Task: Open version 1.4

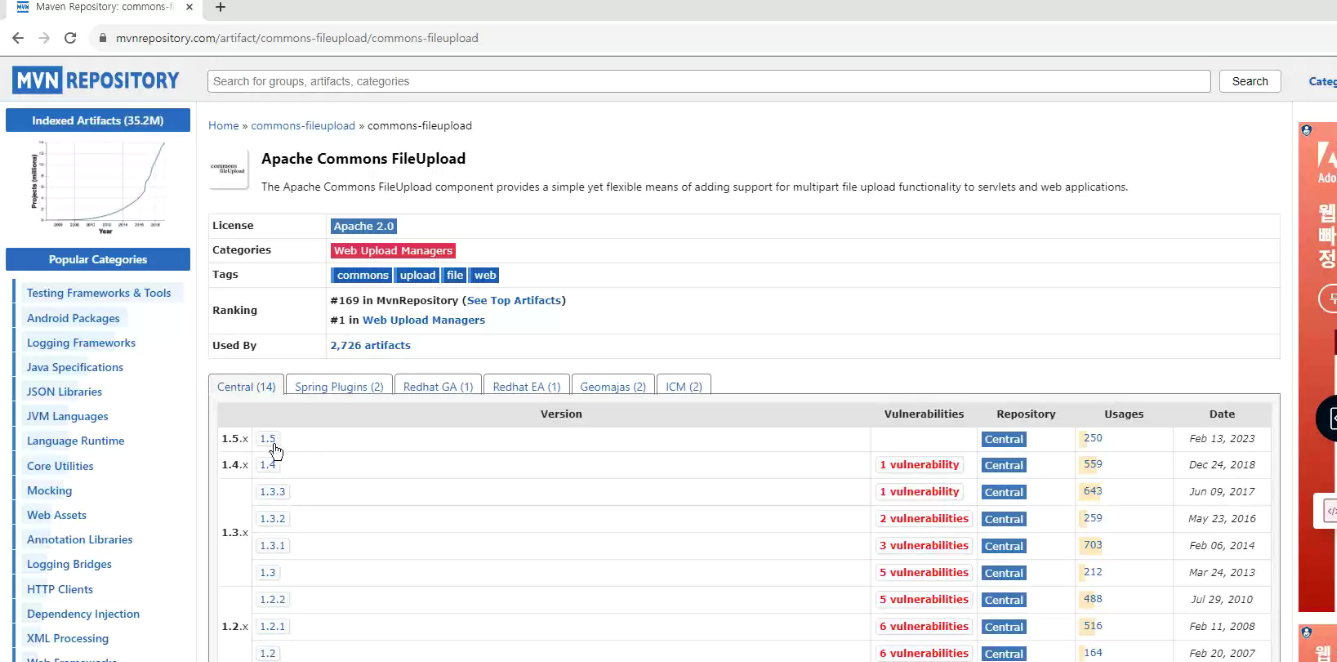Action: tap(267, 465)
